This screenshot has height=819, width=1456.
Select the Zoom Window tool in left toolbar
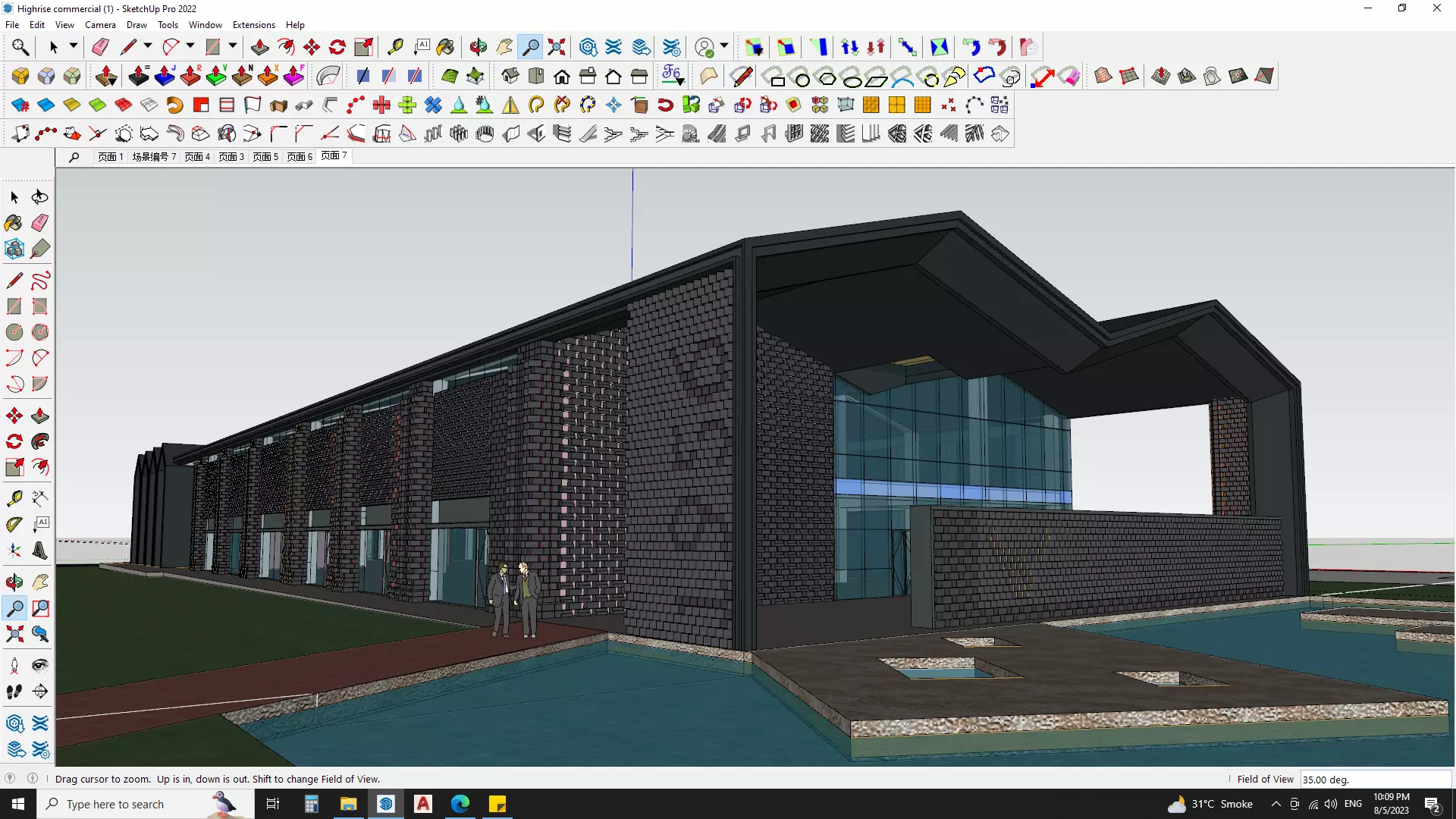[x=40, y=608]
